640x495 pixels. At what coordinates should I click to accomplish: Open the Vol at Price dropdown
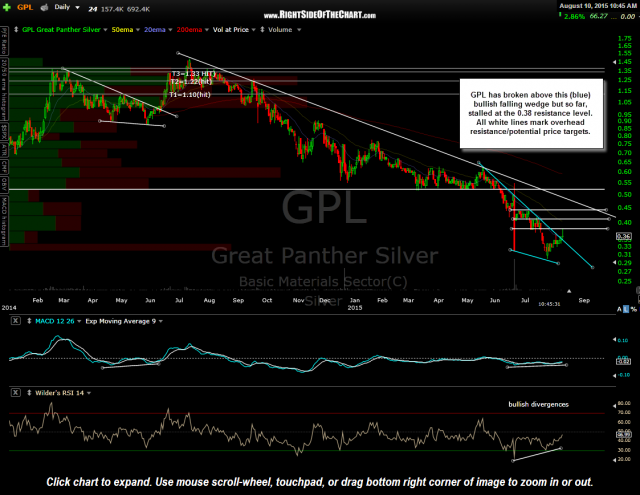253,30
